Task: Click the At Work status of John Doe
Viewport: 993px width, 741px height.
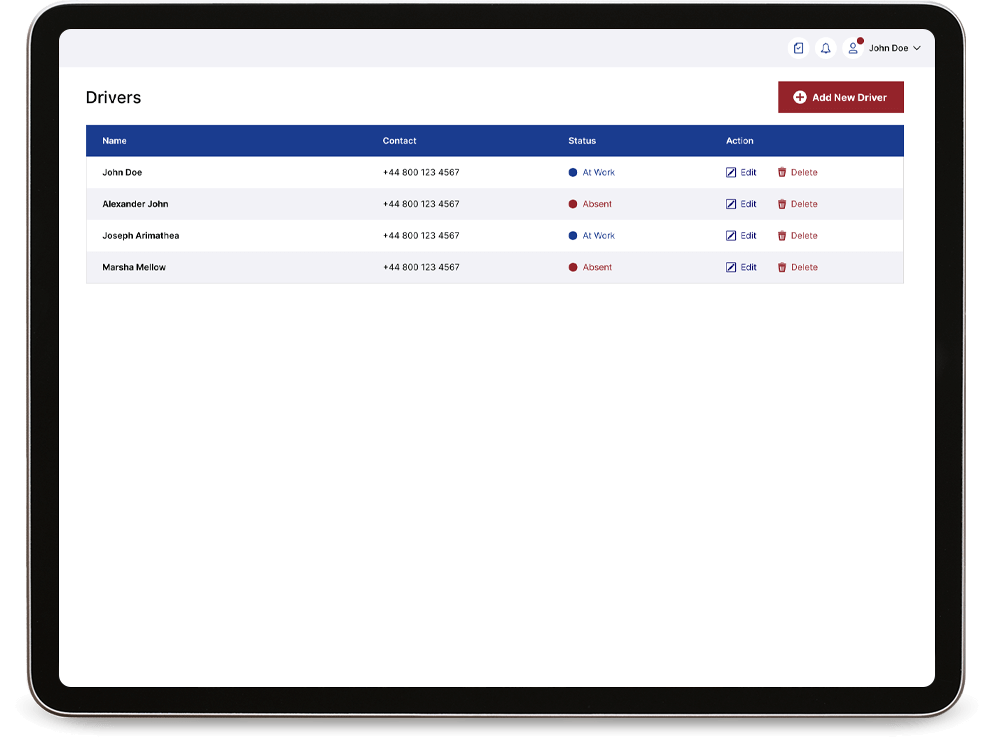Action: click(x=598, y=173)
